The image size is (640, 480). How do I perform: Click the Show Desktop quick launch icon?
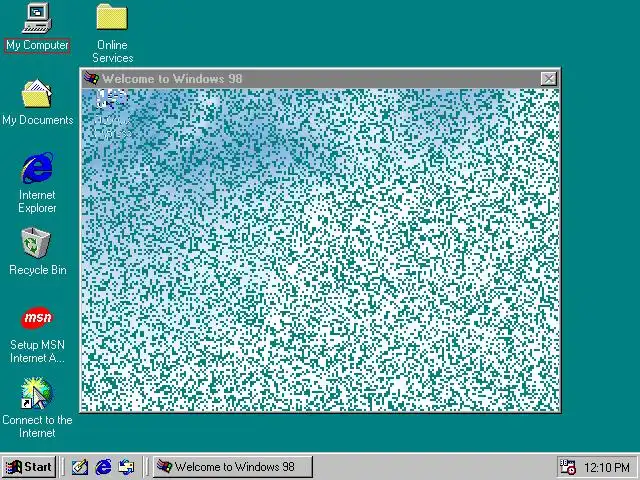(x=80, y=467)
